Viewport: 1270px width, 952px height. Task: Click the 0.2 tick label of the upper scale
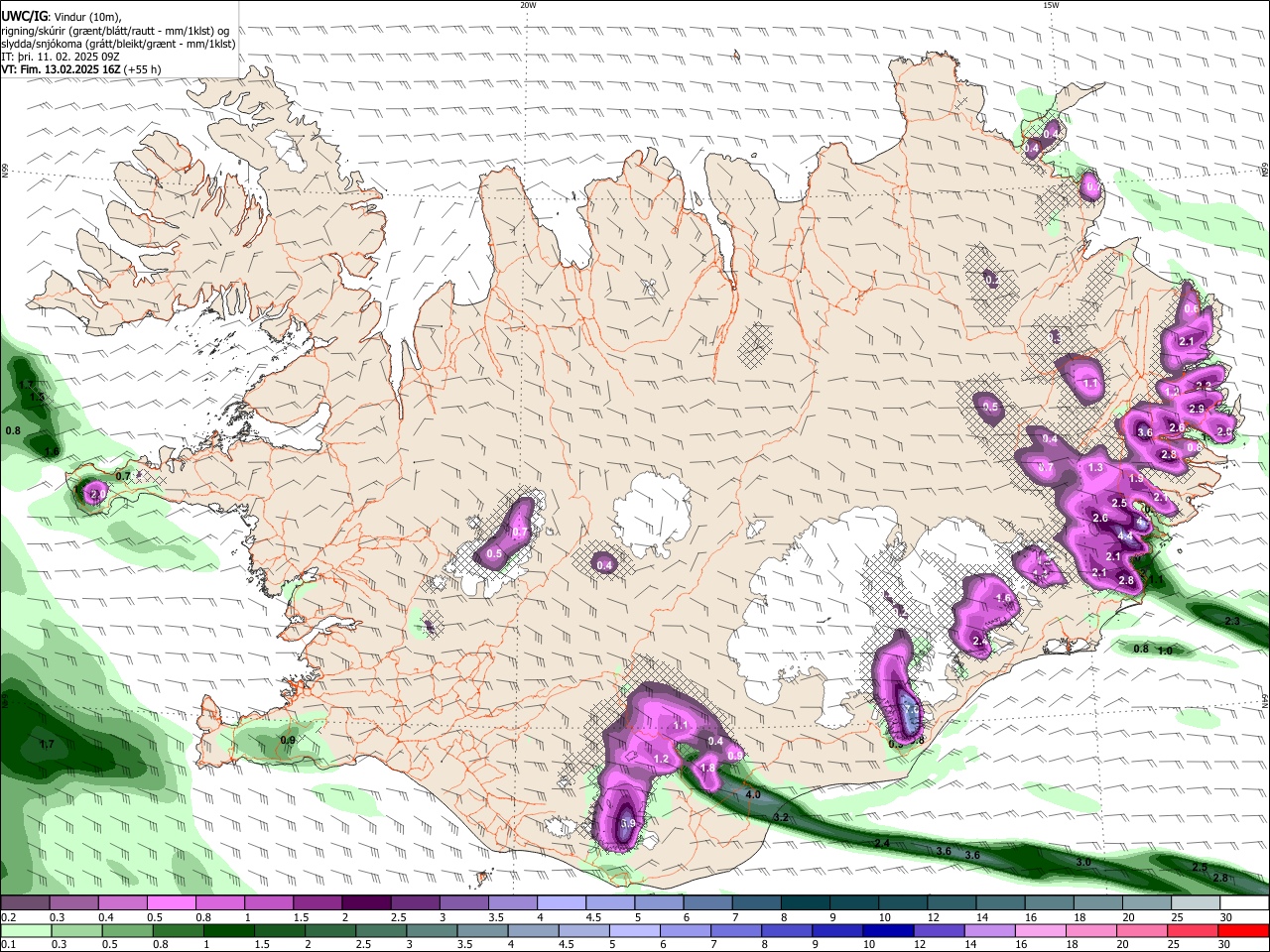point(6,917)
